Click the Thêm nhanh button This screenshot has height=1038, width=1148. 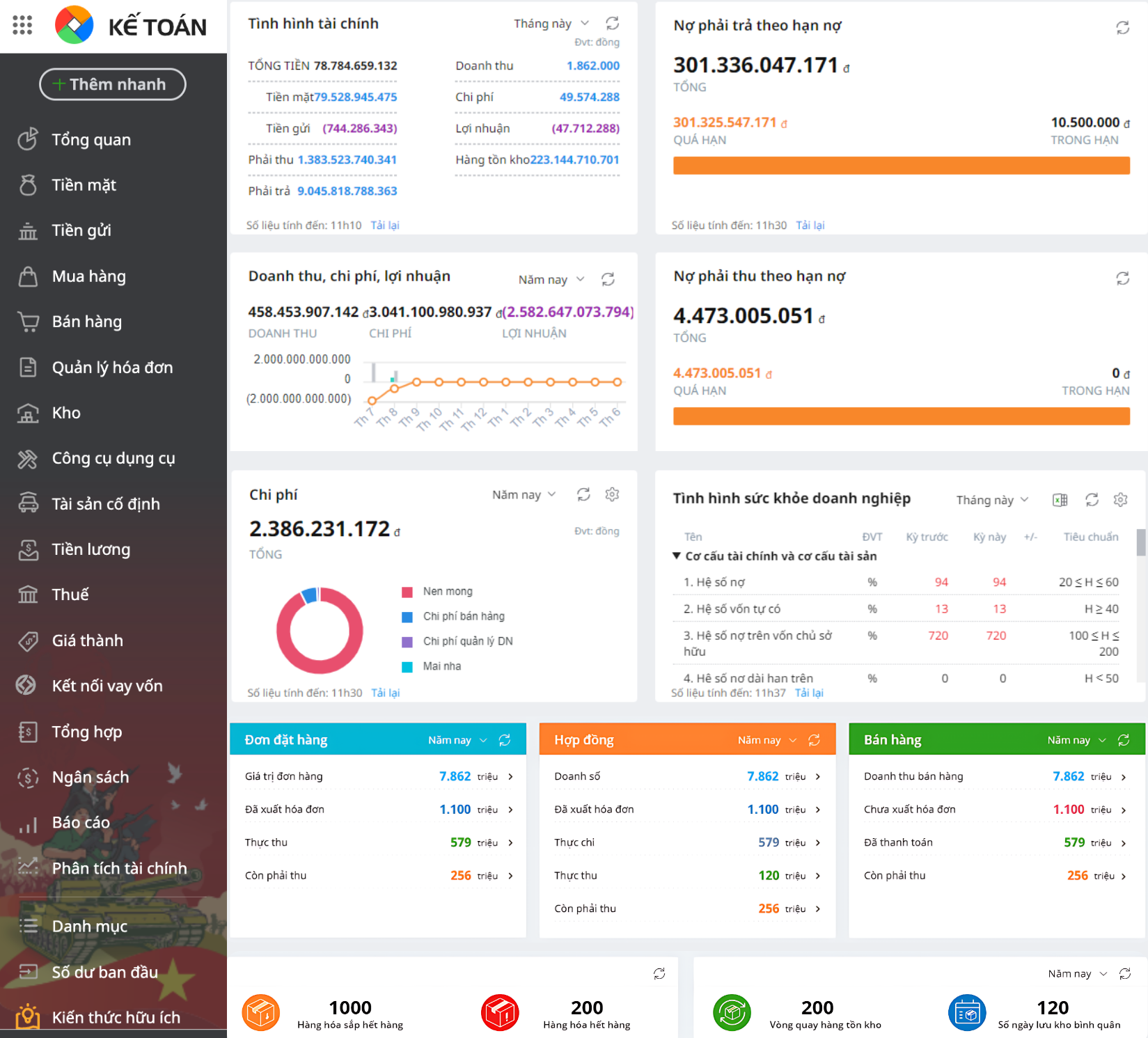[x=113, y=84]
